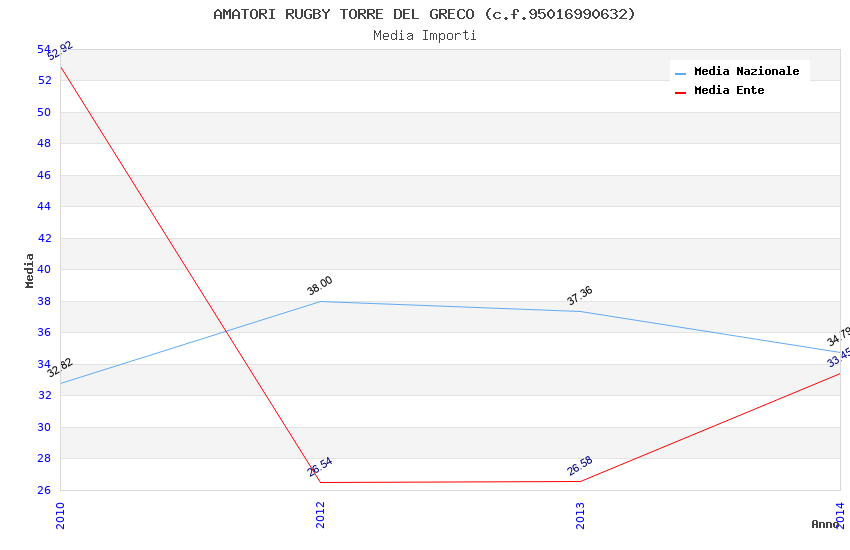Click the 26.54 data label on red line
The width and height of the screenshot is (850, 550).
(320, 466)
